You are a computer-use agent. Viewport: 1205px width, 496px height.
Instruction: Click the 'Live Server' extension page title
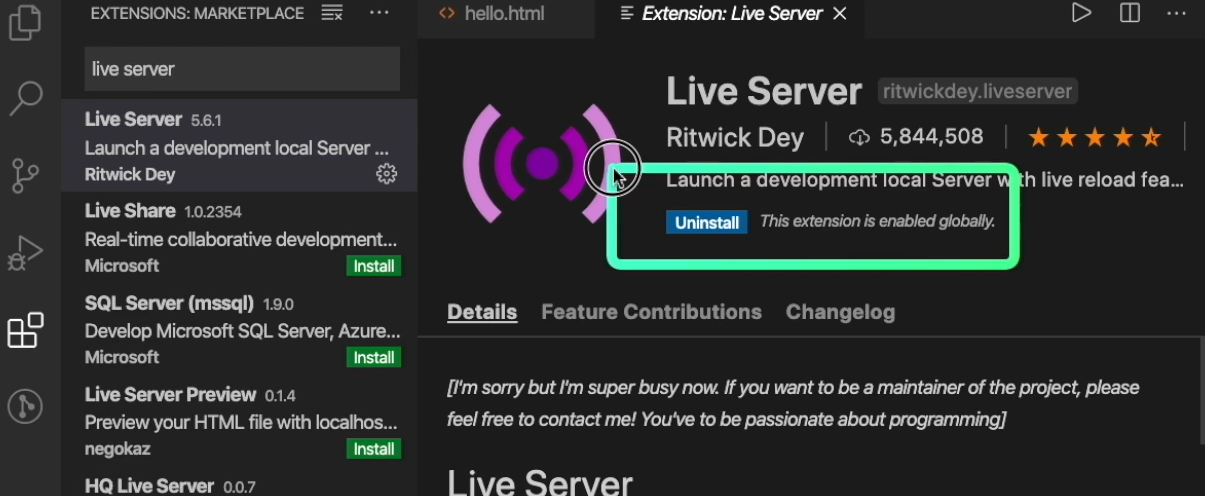point(764,91)
